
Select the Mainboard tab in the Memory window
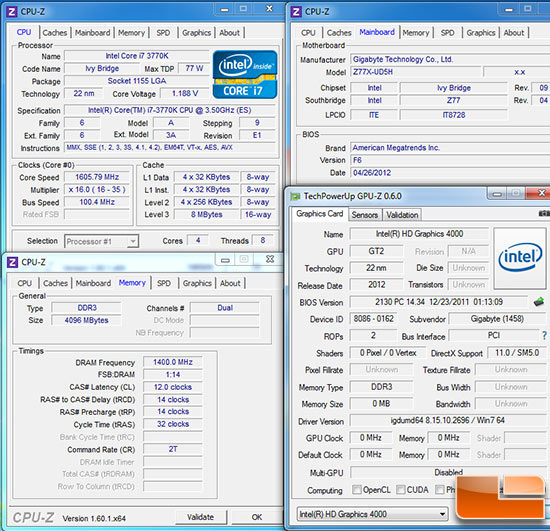pos(93,283)
